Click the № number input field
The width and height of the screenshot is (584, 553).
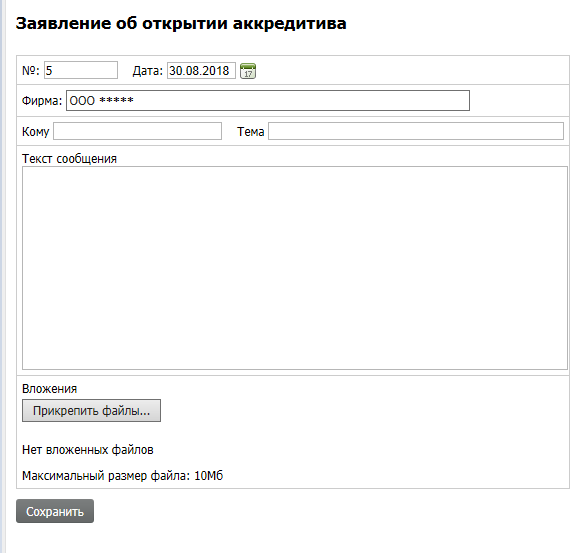coord(81,70)
